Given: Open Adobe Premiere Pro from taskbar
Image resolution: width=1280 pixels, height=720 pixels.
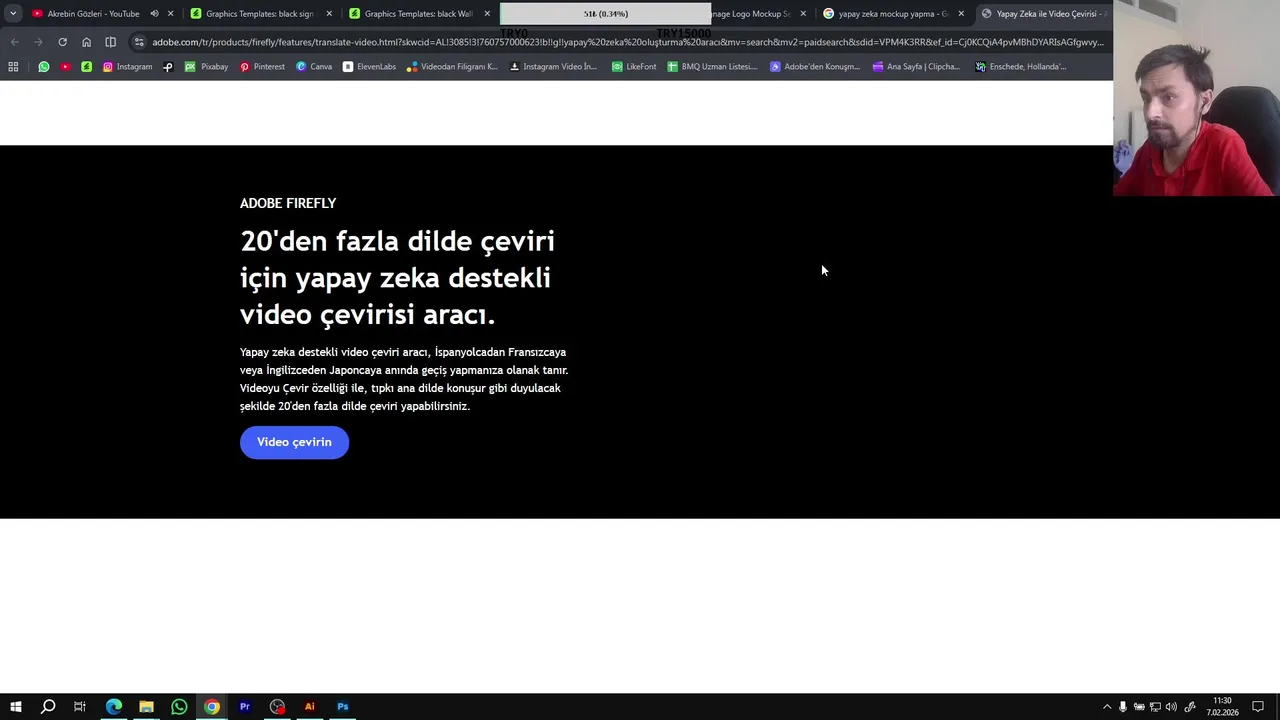Looking at the screenshot, I should tap(244, 707).
